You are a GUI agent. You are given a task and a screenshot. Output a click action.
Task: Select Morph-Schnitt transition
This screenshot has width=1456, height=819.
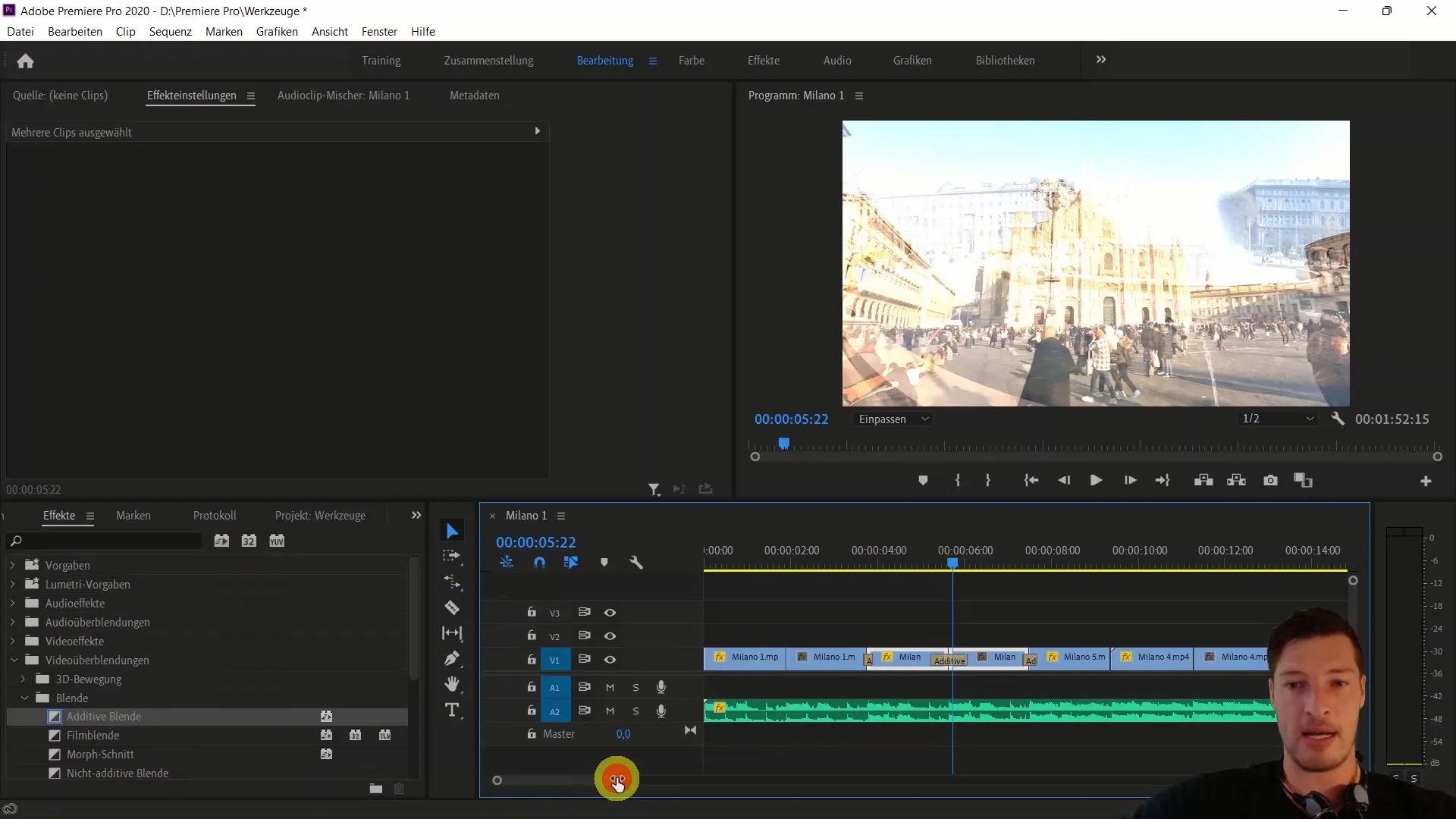pos(100,755)
